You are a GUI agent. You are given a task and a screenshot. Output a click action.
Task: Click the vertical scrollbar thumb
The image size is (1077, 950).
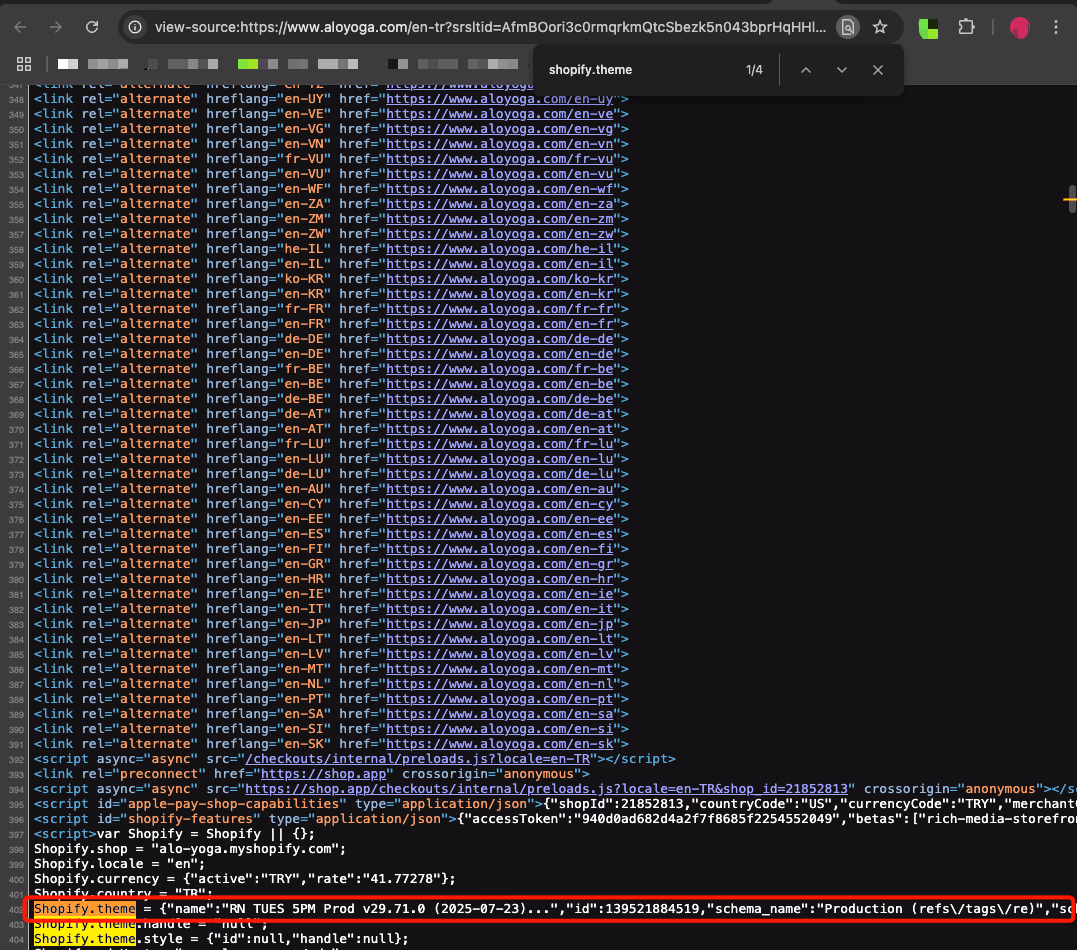pyautogui.click(x=1072, y=199)
